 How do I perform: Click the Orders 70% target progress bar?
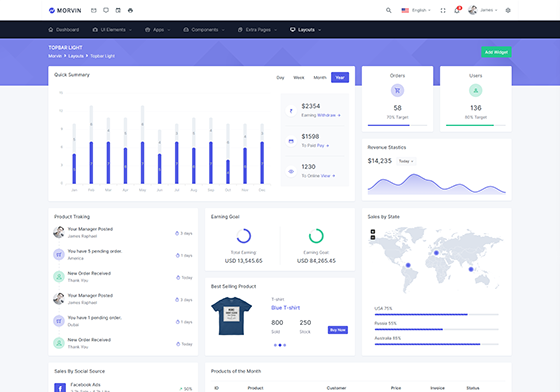pyautogui.click(x=397, y=125)
